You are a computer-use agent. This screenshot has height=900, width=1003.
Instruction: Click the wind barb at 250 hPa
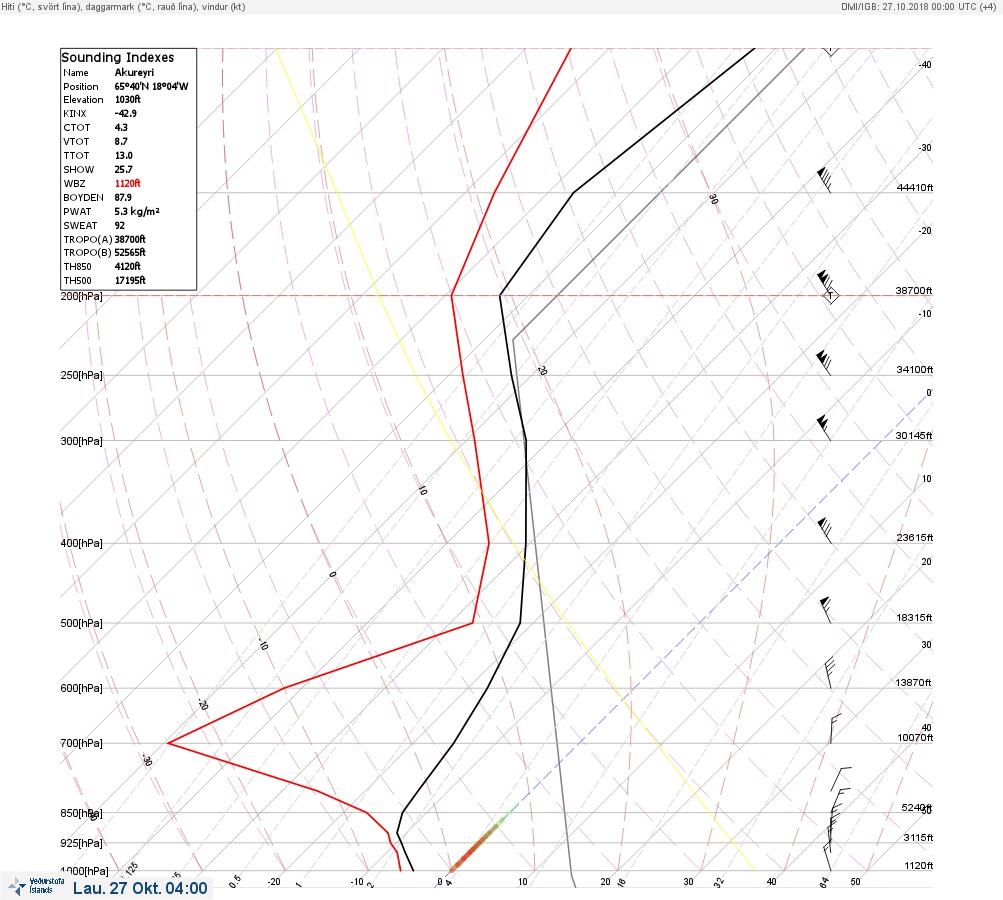[824, 363]
